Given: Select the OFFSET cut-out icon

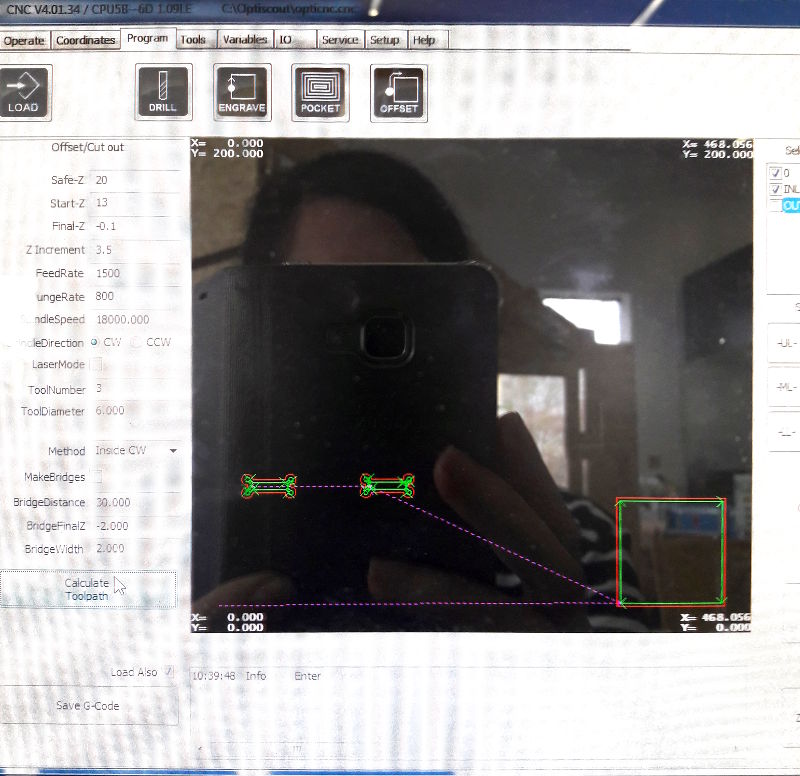Looking at the screenshot, I should [398, 92].
